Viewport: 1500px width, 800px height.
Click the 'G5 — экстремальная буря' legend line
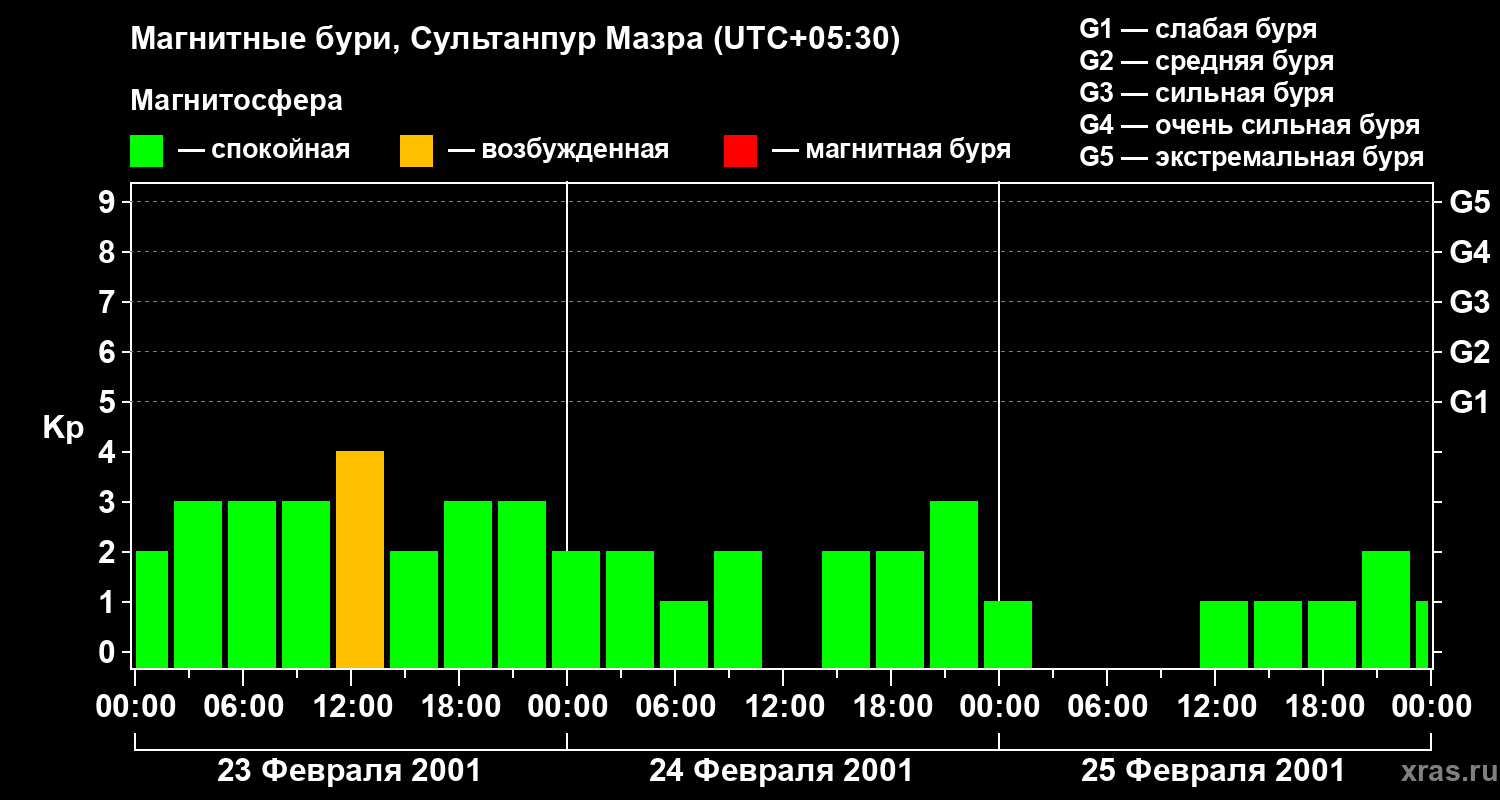(x=1252, y=157)
